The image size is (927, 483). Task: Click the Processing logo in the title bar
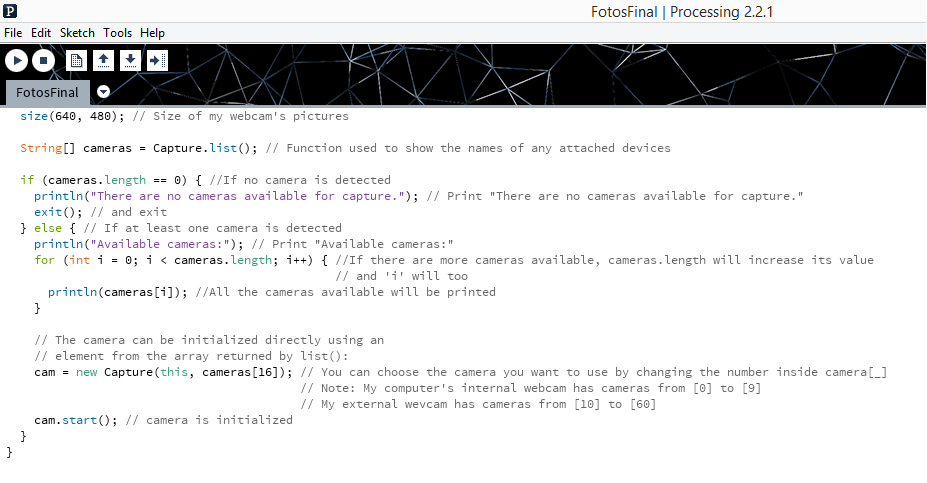tap(10, 11)
